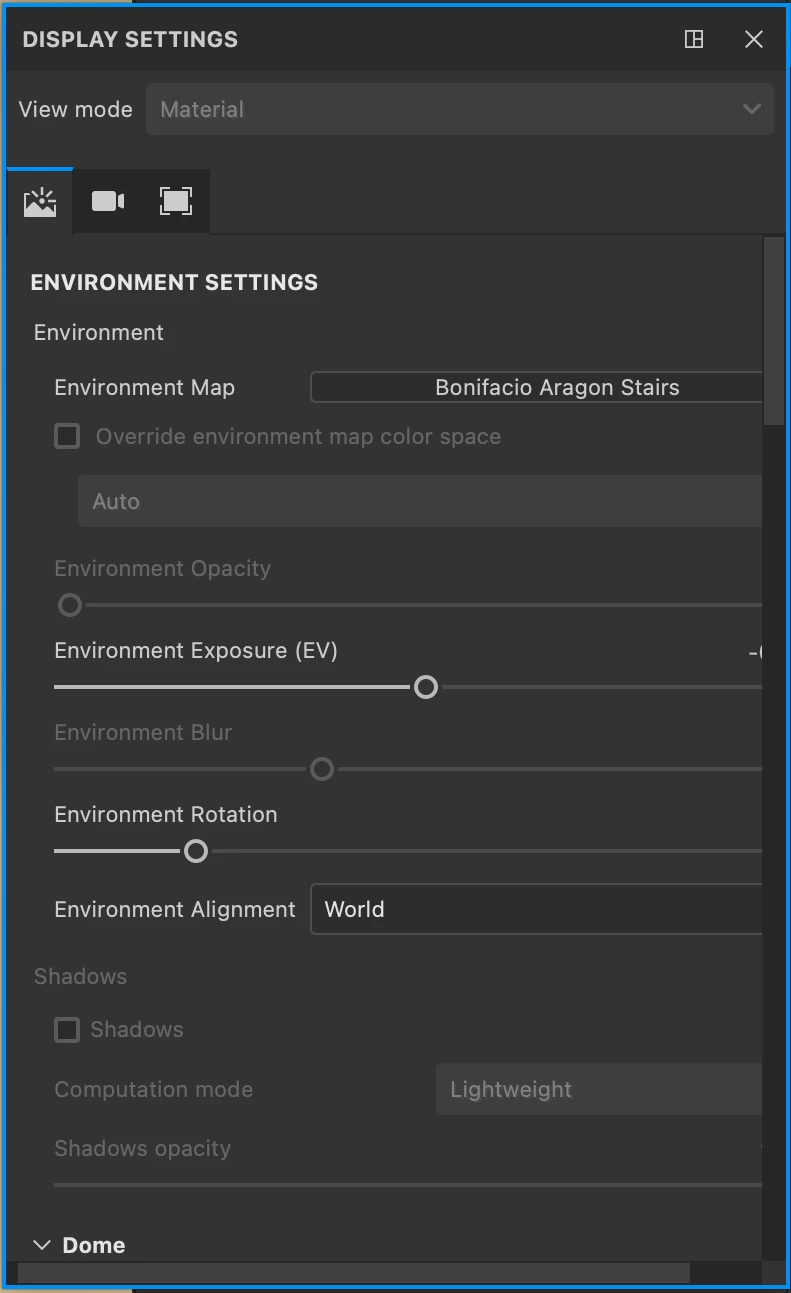
Task: Click the Environment Rotation slider handle
Action: [196, 851]
